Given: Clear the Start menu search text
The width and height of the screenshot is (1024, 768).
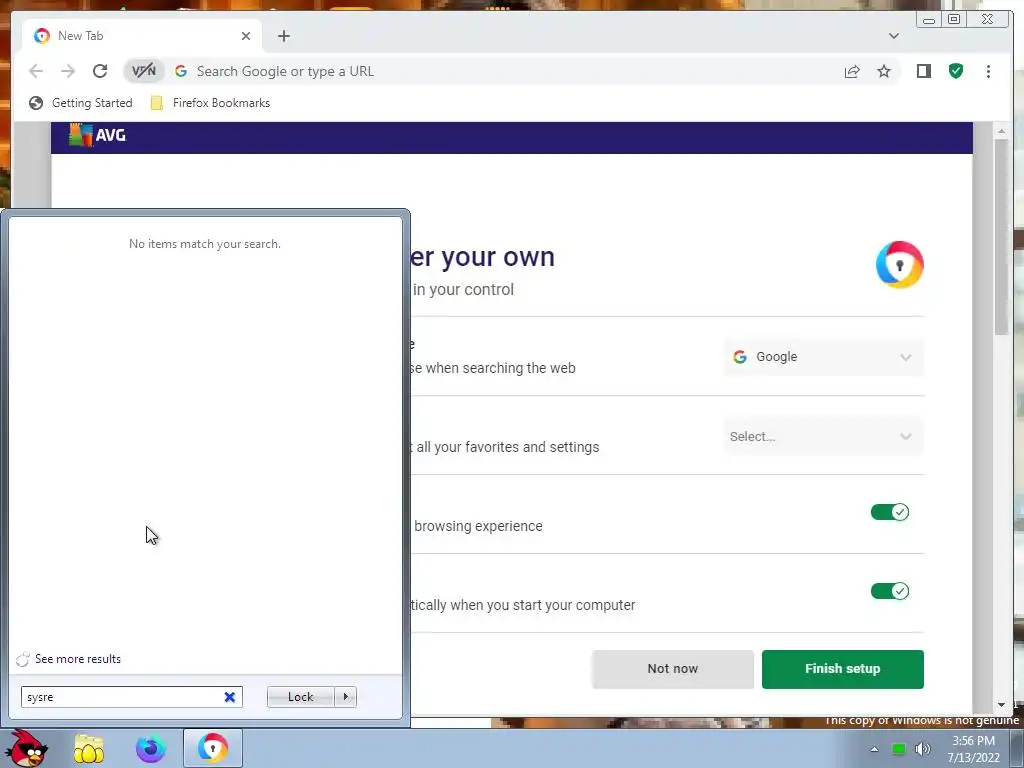Looking at the screenshot, I should pos(230,697).
